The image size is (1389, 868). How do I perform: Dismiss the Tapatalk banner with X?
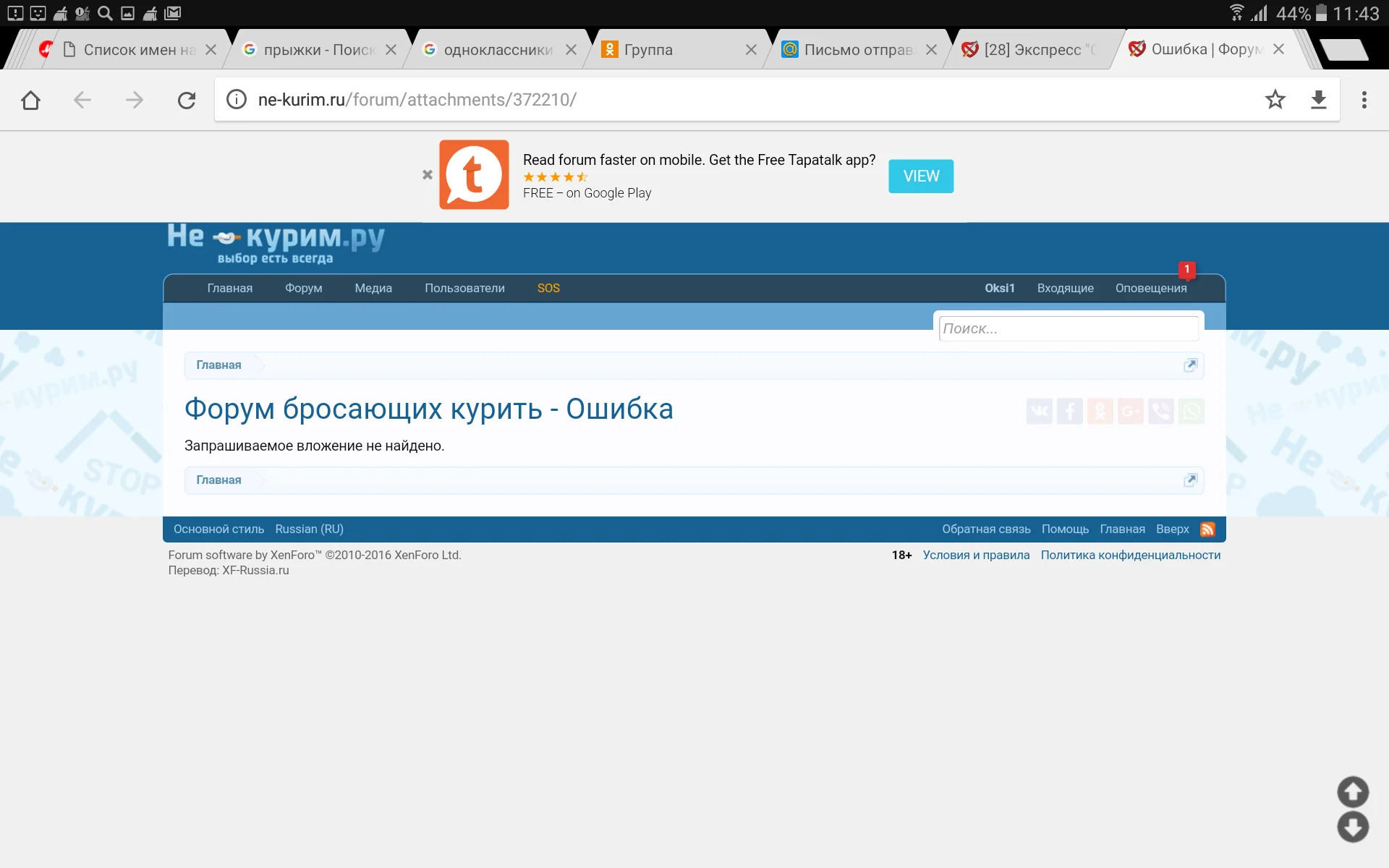coord(428,175)
